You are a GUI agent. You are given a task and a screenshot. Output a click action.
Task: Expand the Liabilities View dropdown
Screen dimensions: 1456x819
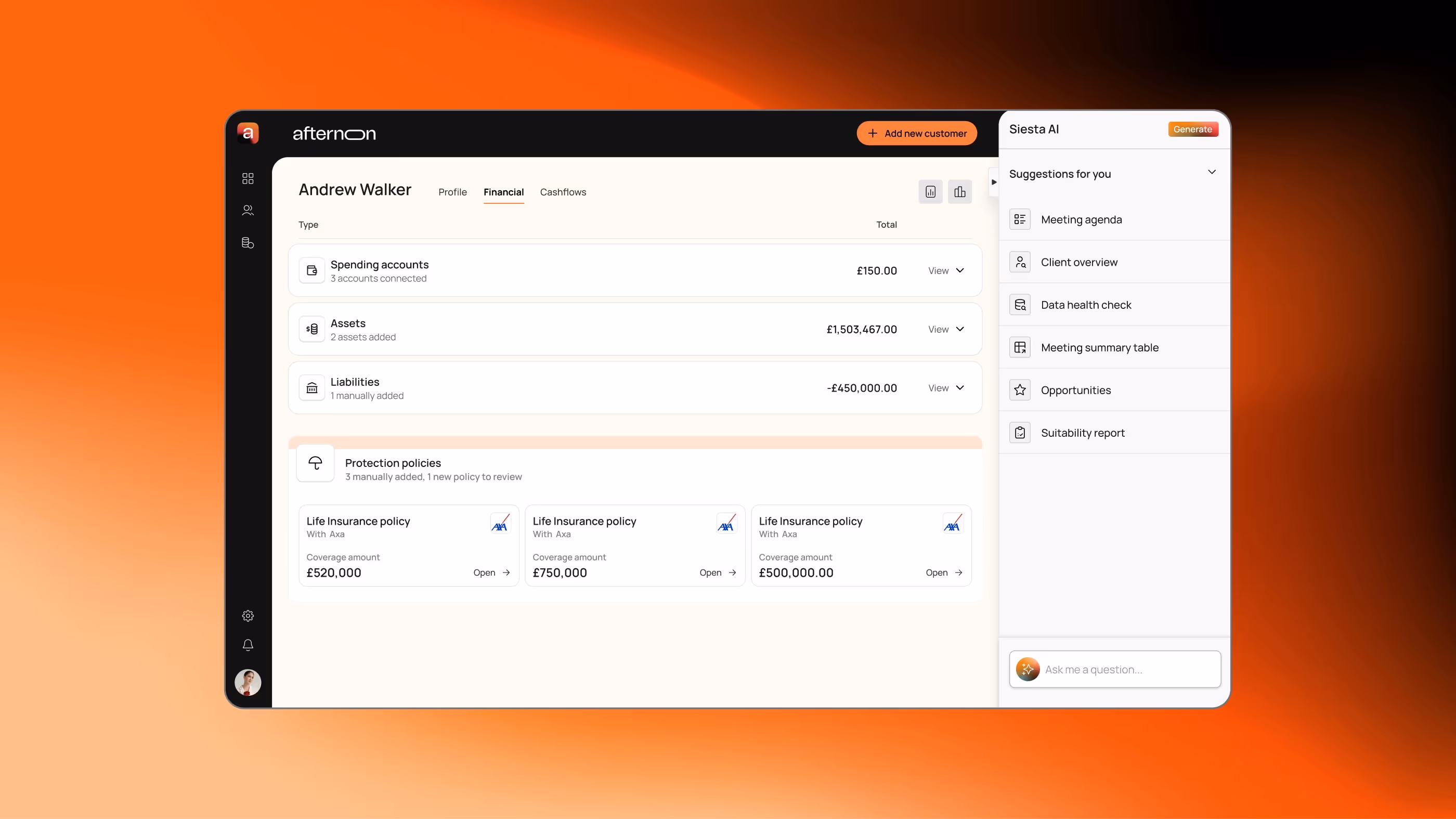tap(945, 388)
